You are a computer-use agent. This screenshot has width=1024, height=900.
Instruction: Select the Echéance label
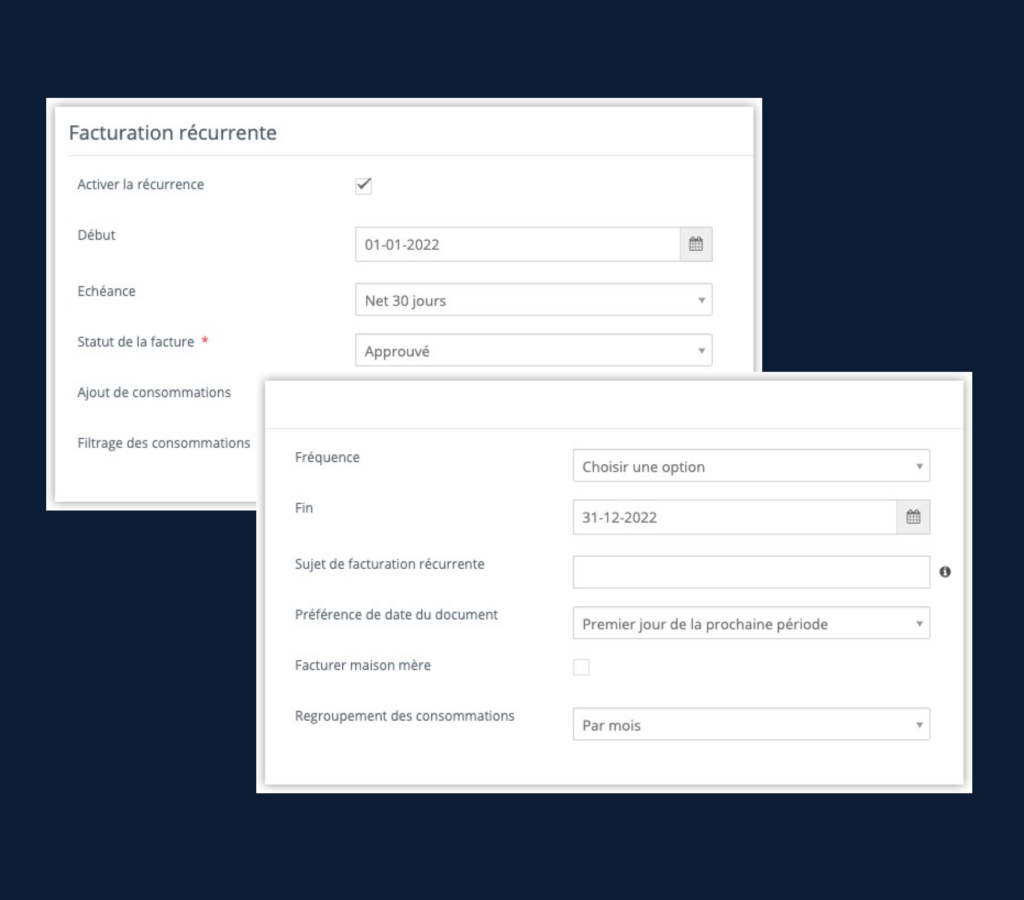(x=106, y=291)
